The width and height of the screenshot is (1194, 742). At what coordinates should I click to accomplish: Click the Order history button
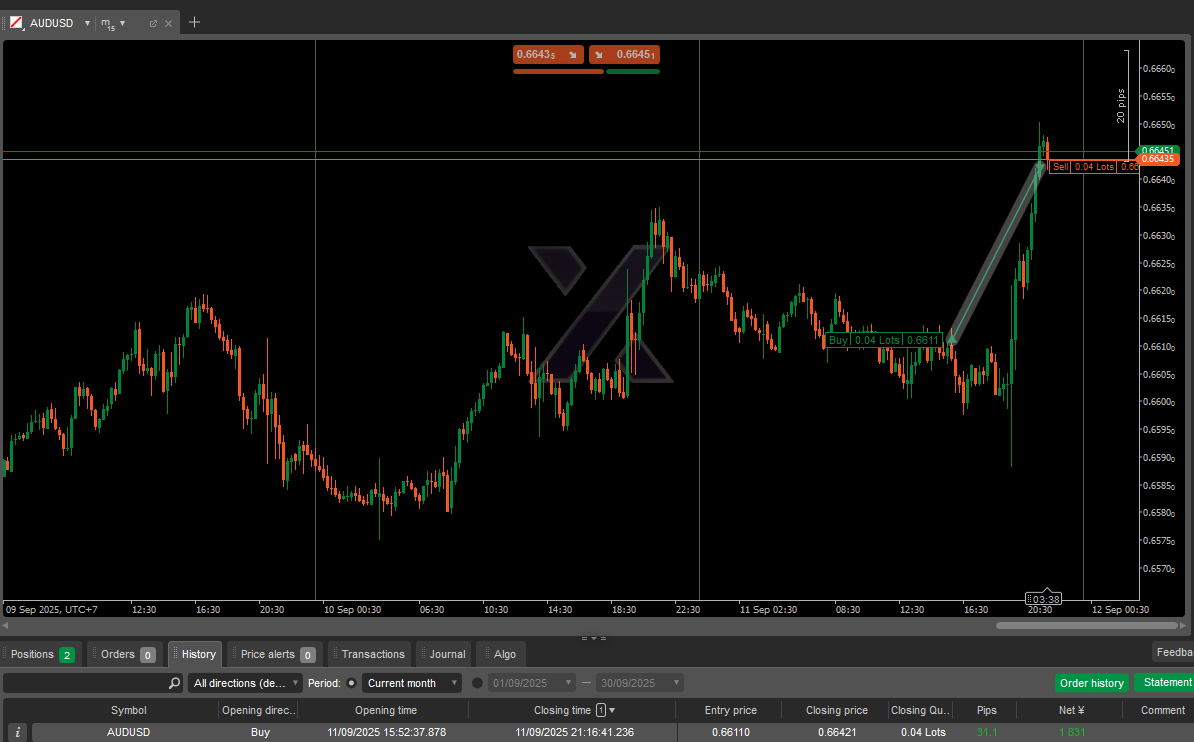[x=1091, y=683]
